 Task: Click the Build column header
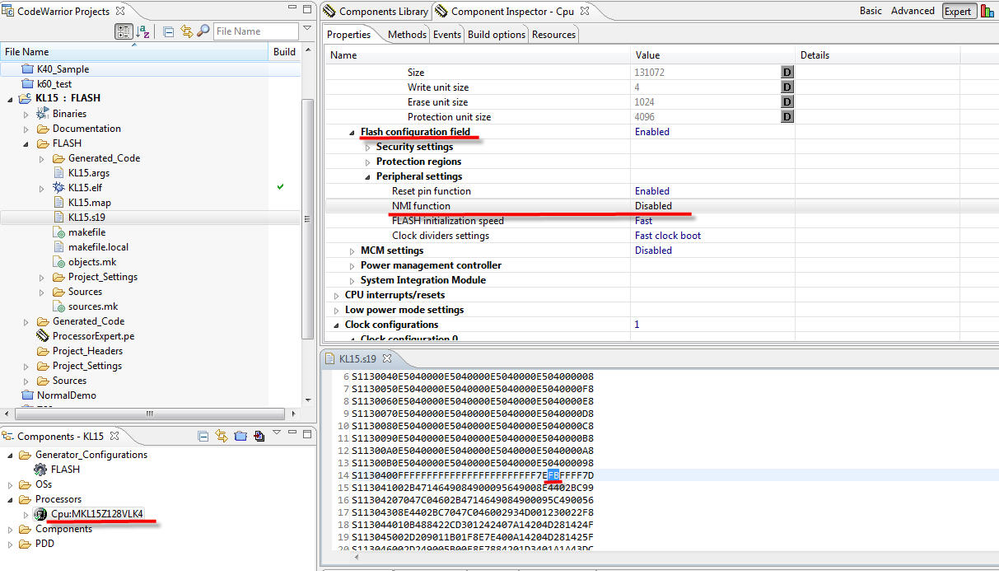click(x=284, y=52)
